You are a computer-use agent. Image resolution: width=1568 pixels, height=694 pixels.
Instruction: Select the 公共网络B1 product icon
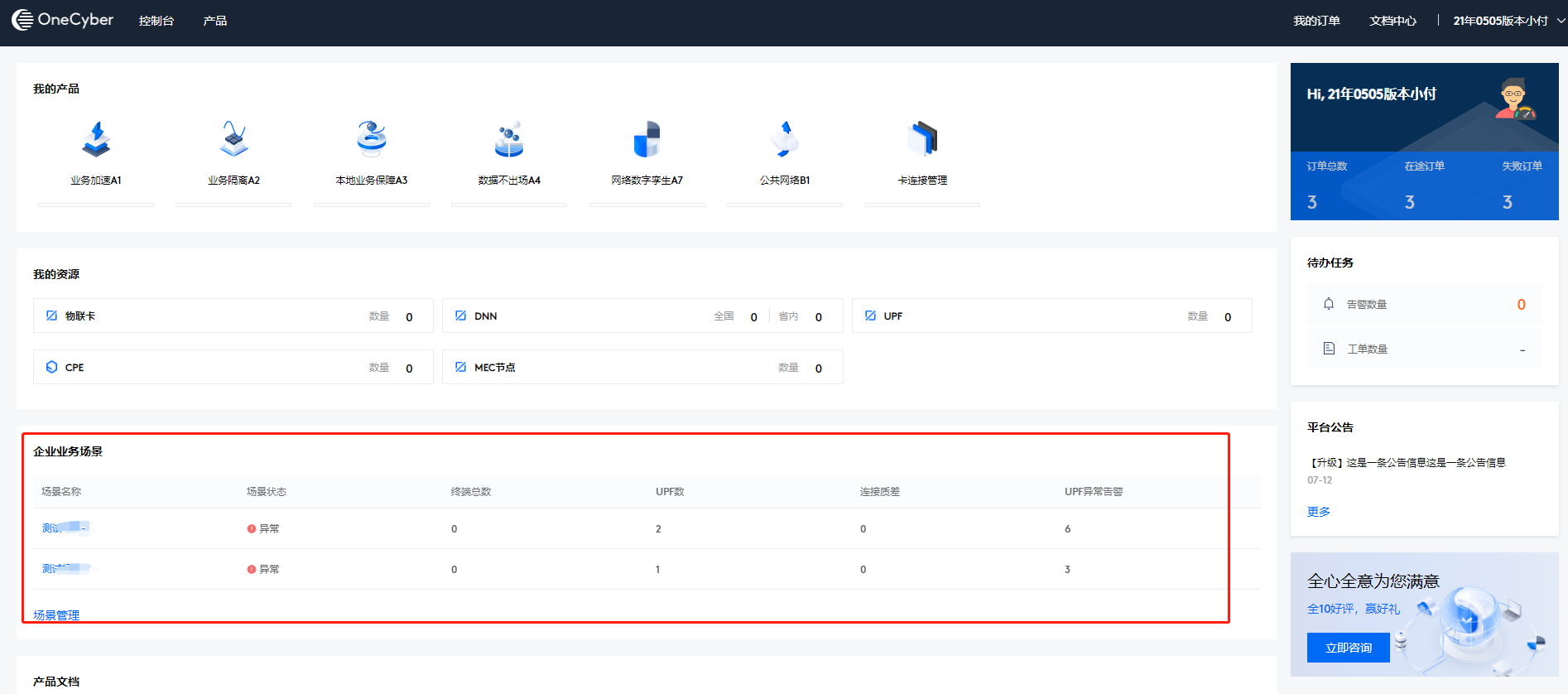coord(785,139)
